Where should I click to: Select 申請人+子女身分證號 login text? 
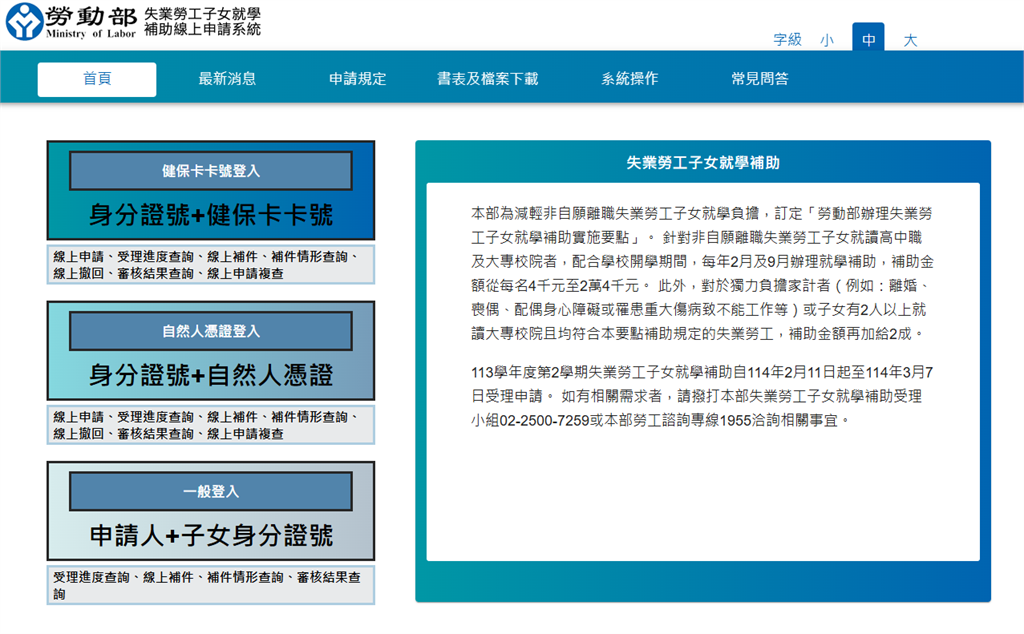211,535
